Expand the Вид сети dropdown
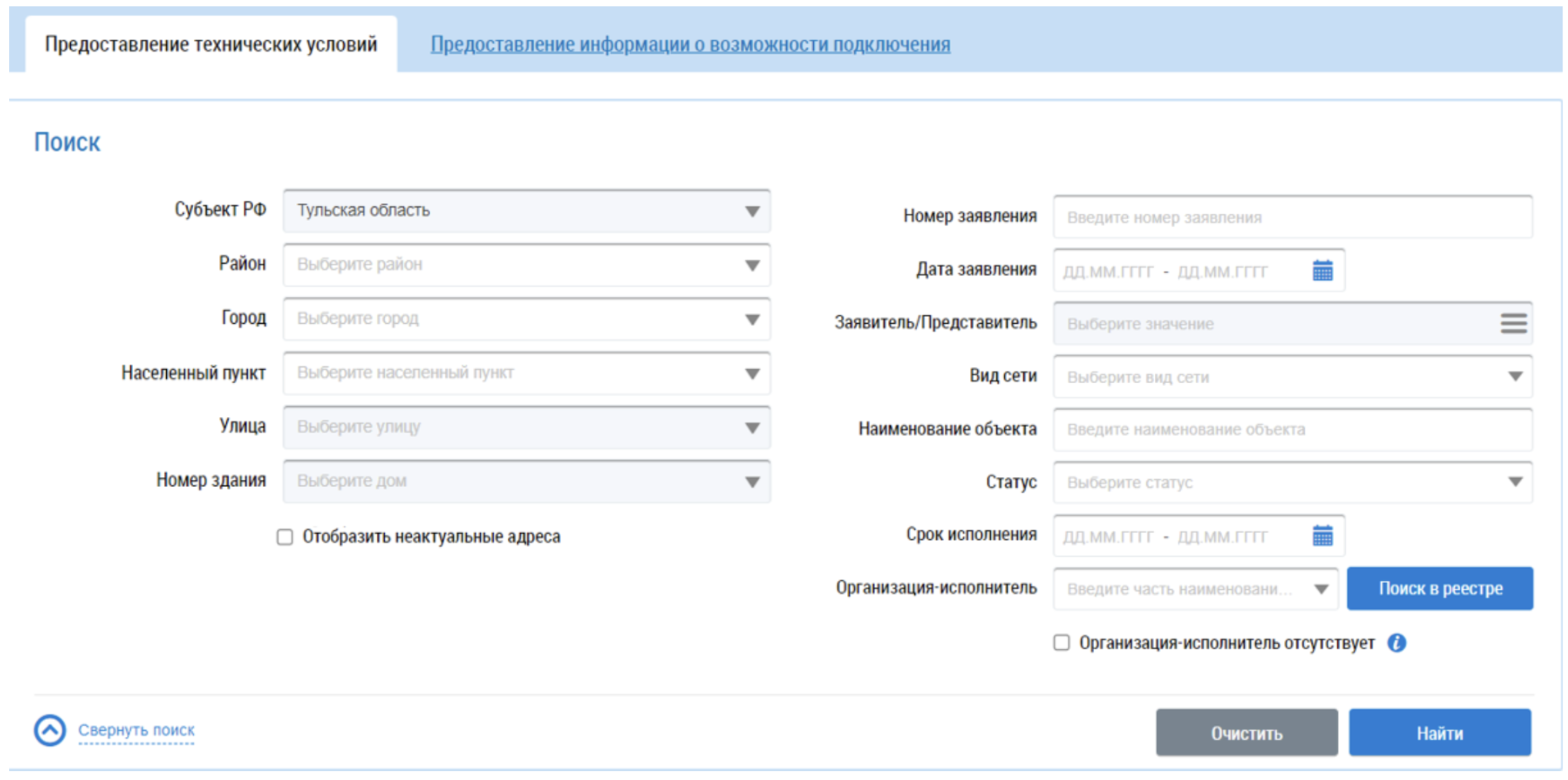1568x780 pixels. (1514, 377)
